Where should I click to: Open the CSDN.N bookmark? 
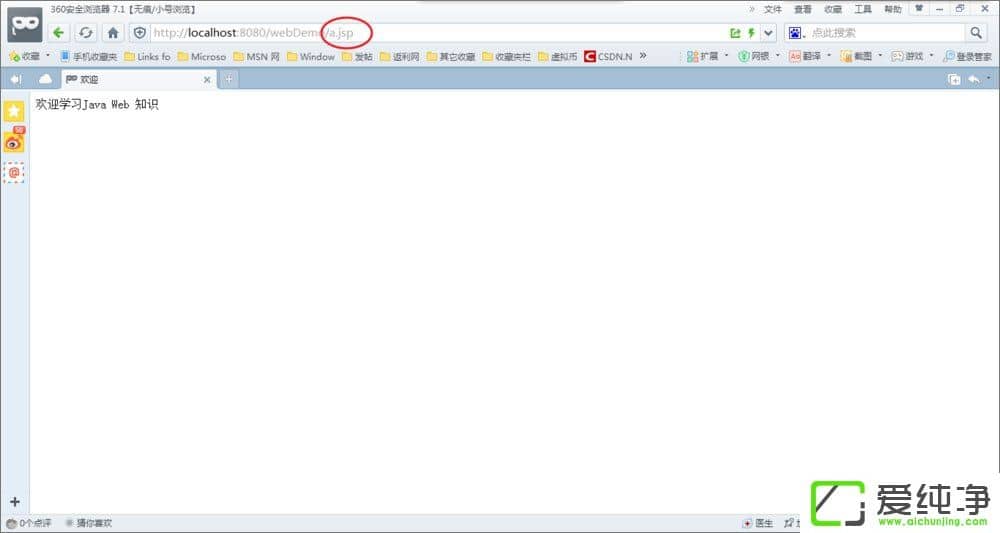pos(608,56)
